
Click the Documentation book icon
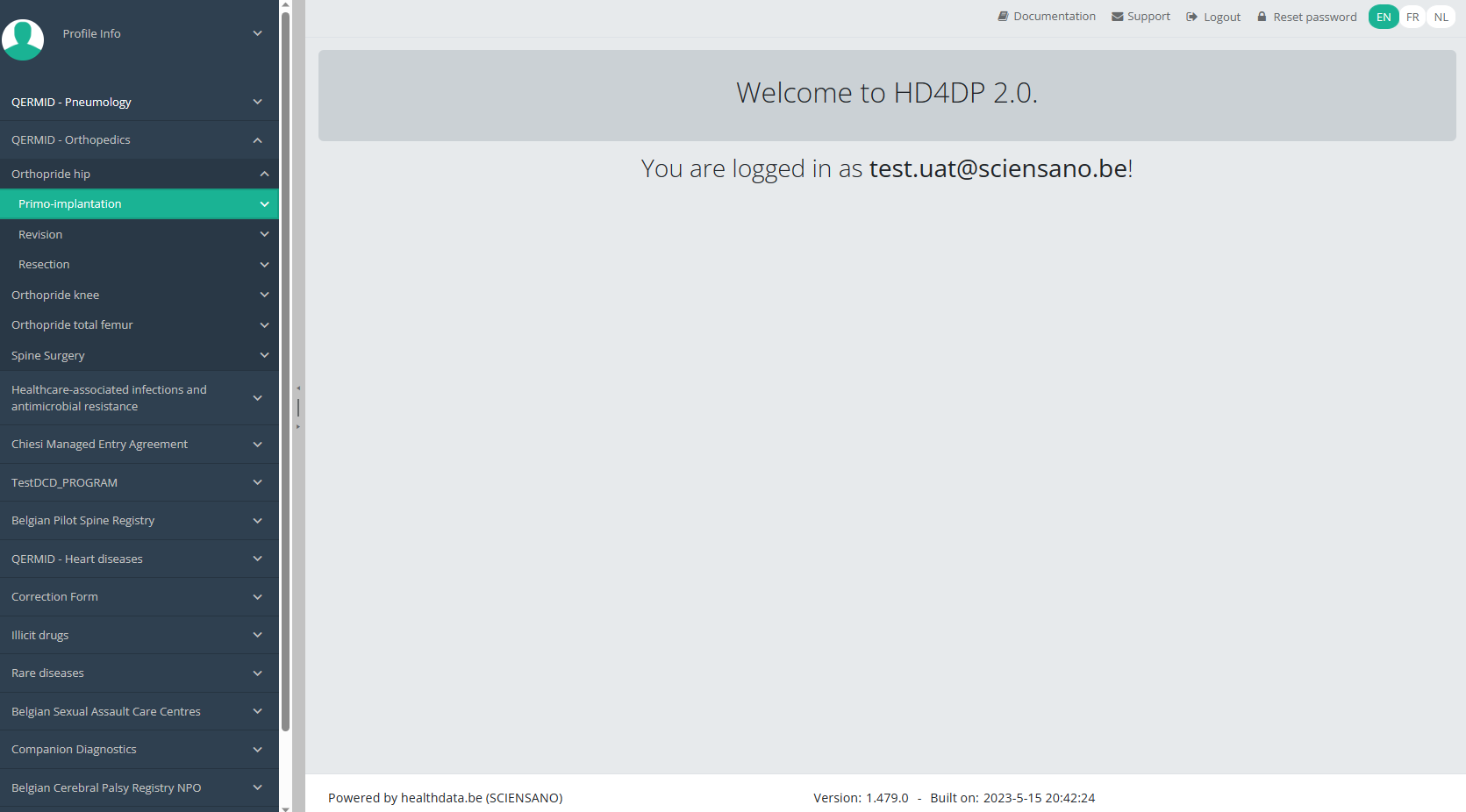click(x=1003, y=17)
